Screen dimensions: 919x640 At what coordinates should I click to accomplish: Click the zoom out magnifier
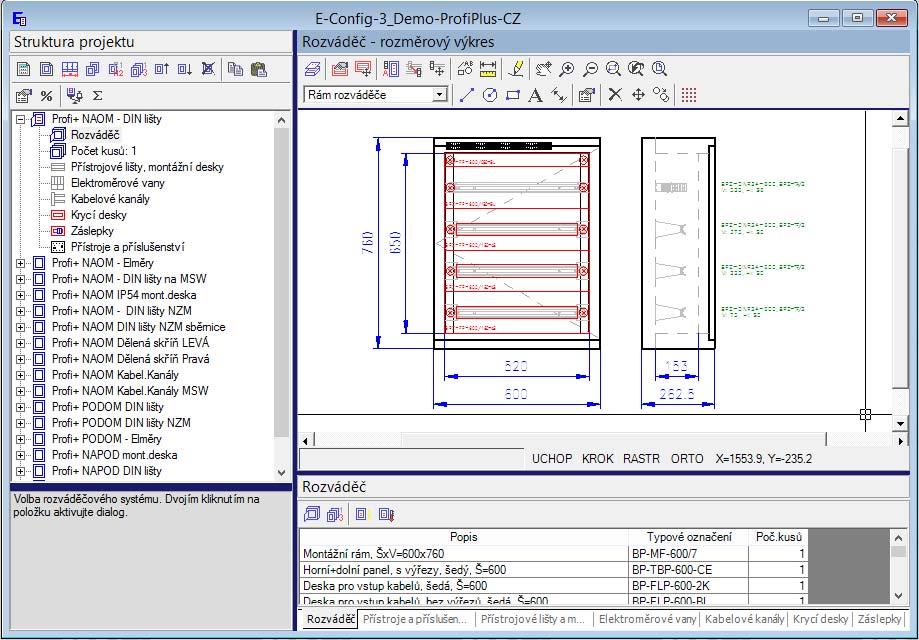click(x=590, y=69)
